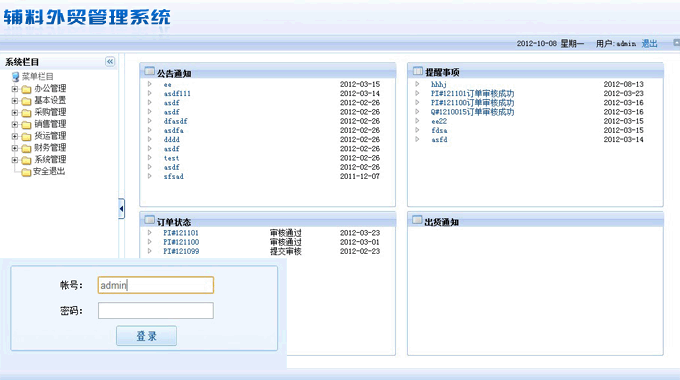Collapse the 系统栏目 sidebar panel

[110, 62]
